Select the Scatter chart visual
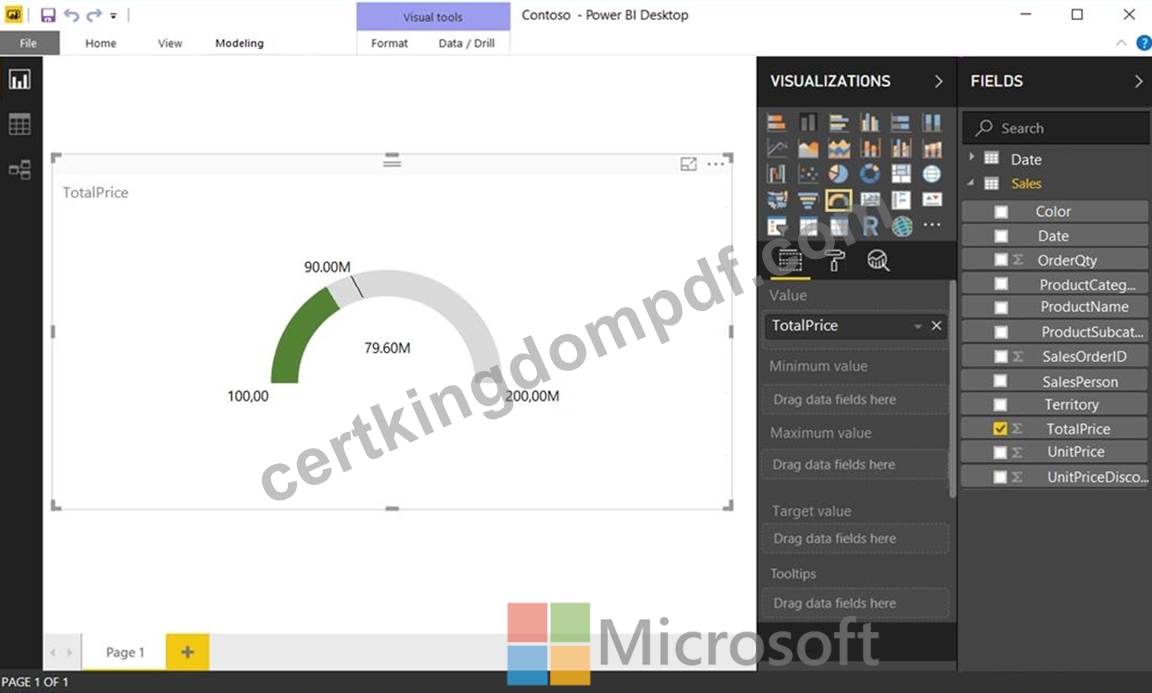Viewport: 1152px width, 693px height. pos(807,174)
